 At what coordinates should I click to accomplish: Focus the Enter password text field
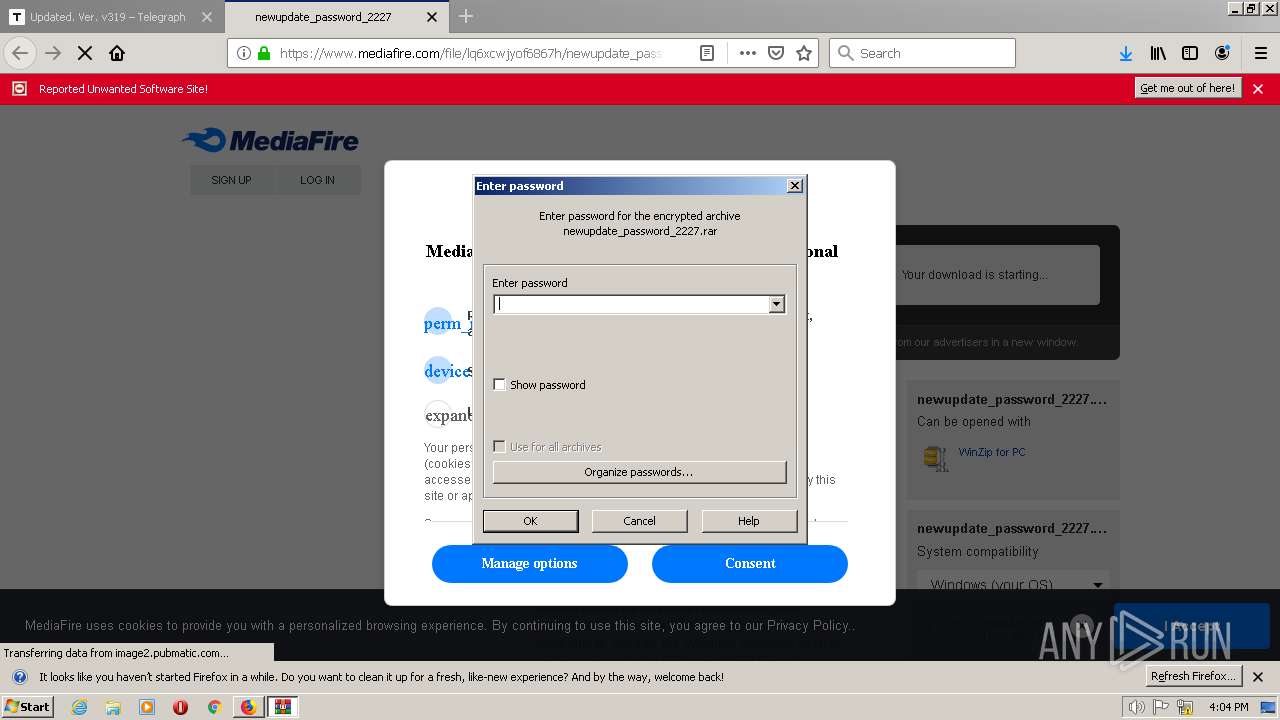click(631, 304)
